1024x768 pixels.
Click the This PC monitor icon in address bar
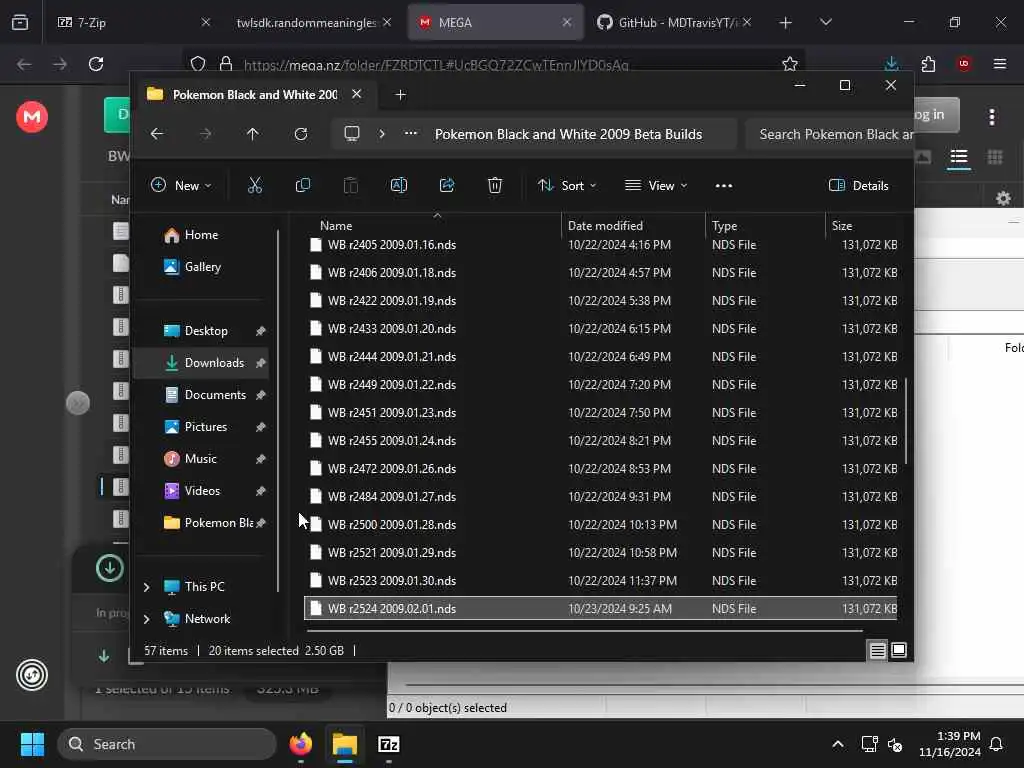tap(352, 134)
